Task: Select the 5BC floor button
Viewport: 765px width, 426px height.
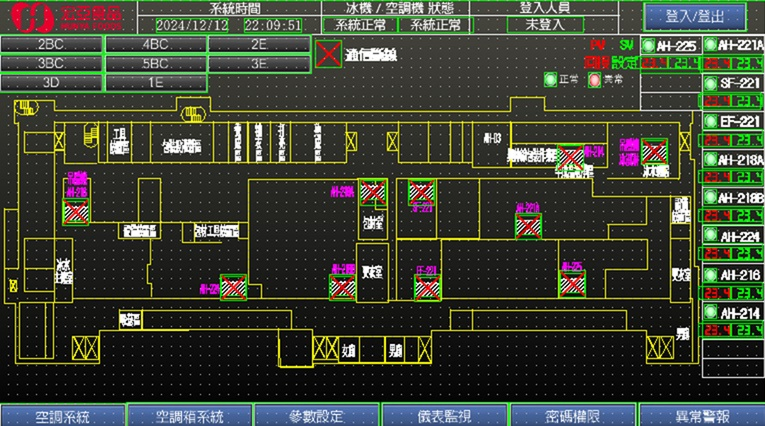Action: [155, 63]
